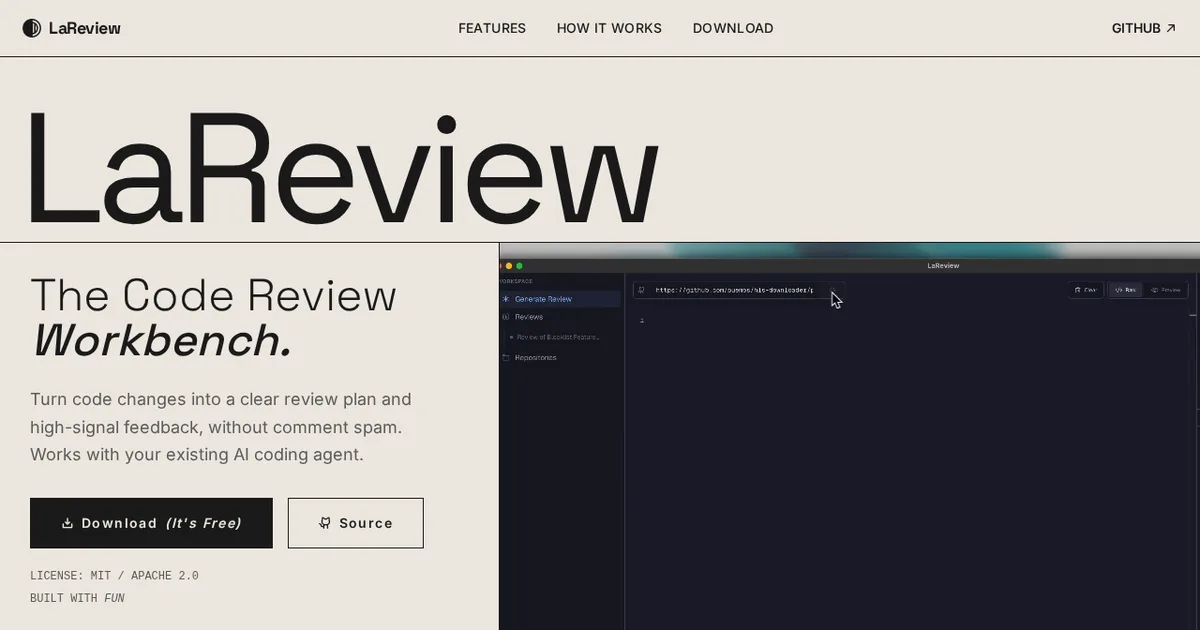The image size is (1200, 630).
Task: Go to How It Works section
Action: tap(609, 28)
